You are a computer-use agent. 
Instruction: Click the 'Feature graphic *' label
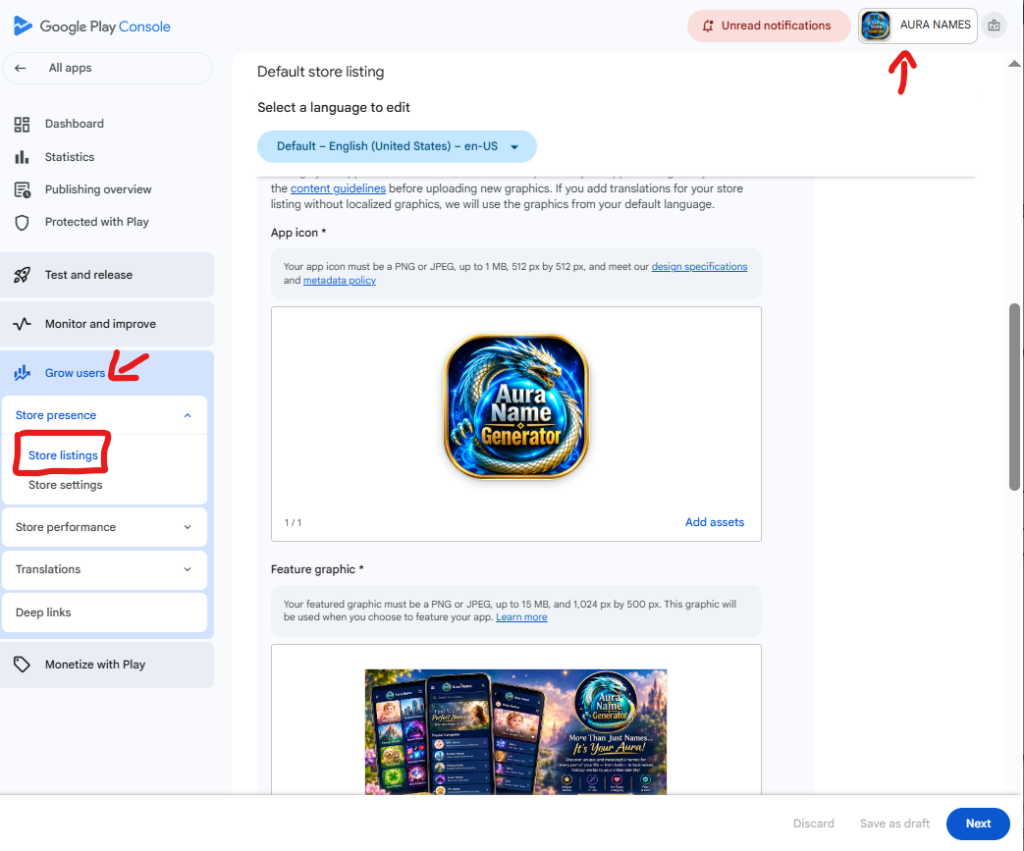point(317,570)
